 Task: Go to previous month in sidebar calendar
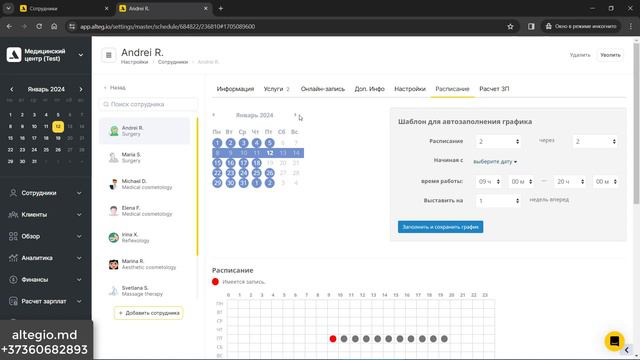point(11,89)
